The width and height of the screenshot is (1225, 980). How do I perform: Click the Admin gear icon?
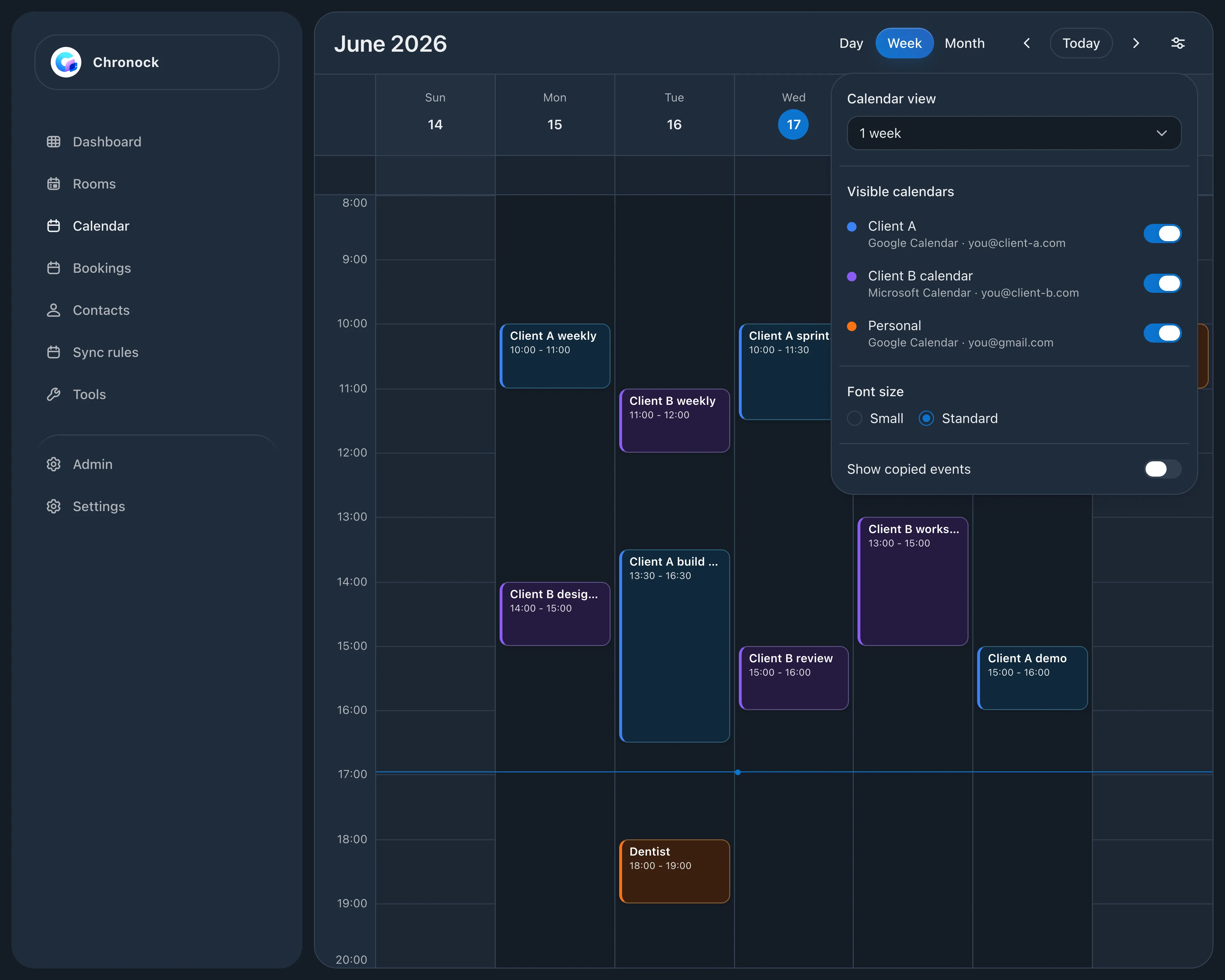tap(53, 464)
